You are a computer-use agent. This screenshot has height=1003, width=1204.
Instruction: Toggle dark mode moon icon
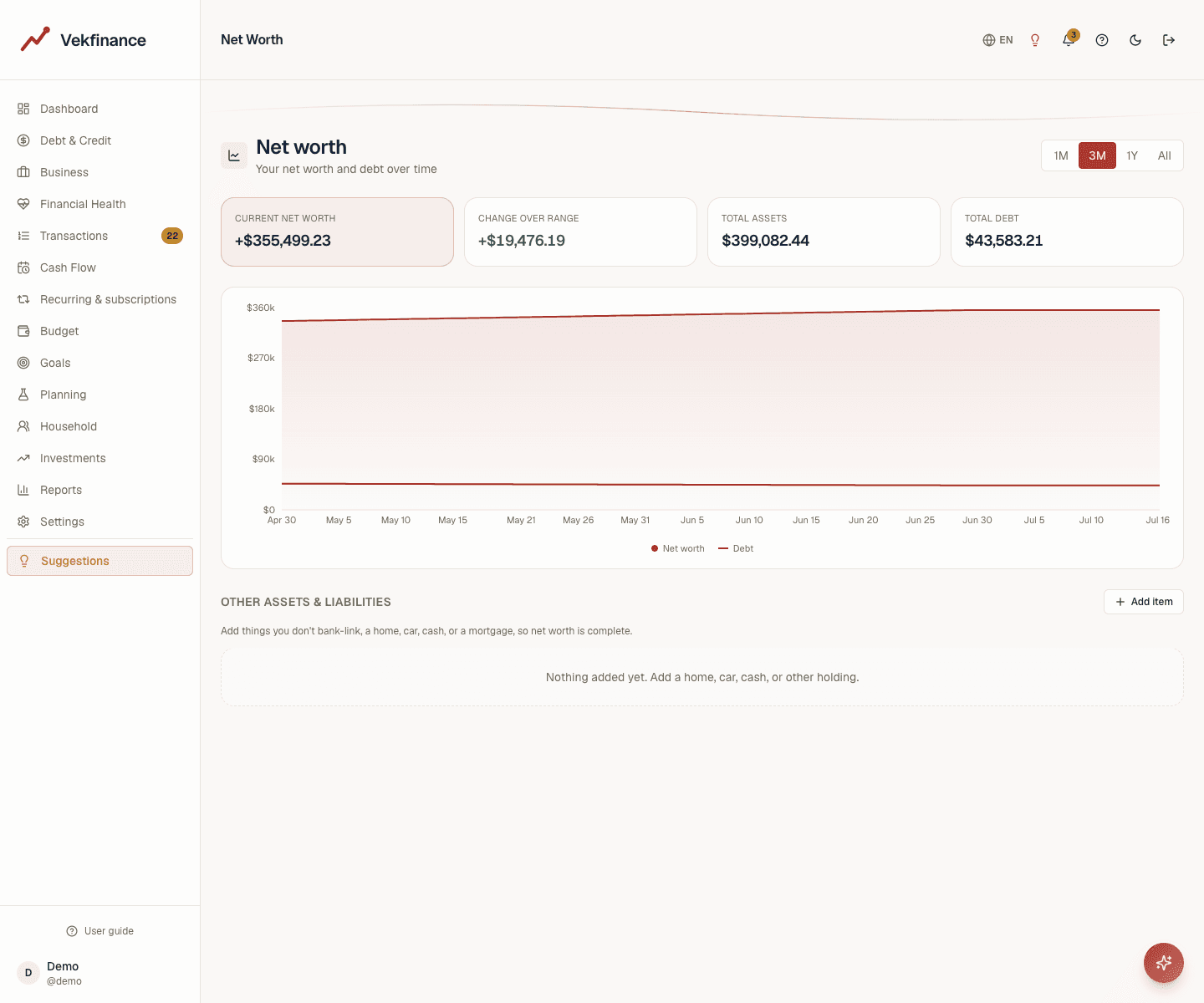click(x=1135, y=40)
